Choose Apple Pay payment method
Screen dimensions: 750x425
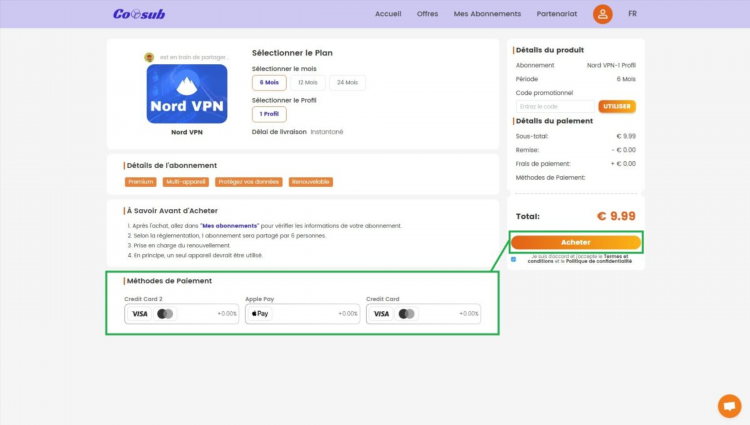click(303, 314)
